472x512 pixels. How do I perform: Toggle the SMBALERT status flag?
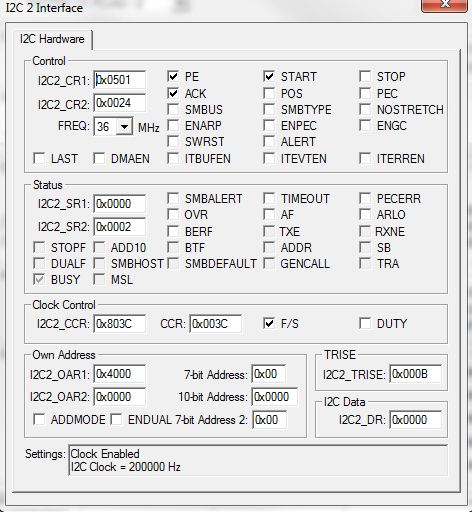click(x=173, y=198)
